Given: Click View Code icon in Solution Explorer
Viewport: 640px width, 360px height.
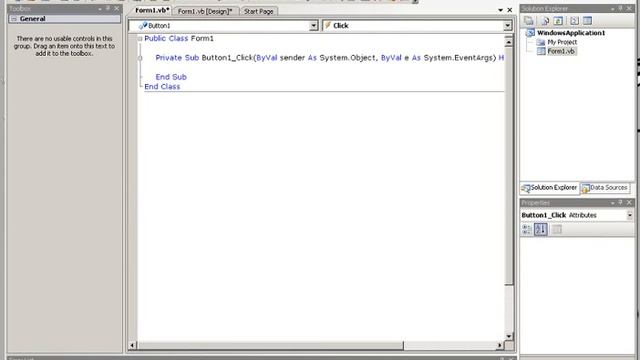Looking at the screenshot, I should (574, 21).
